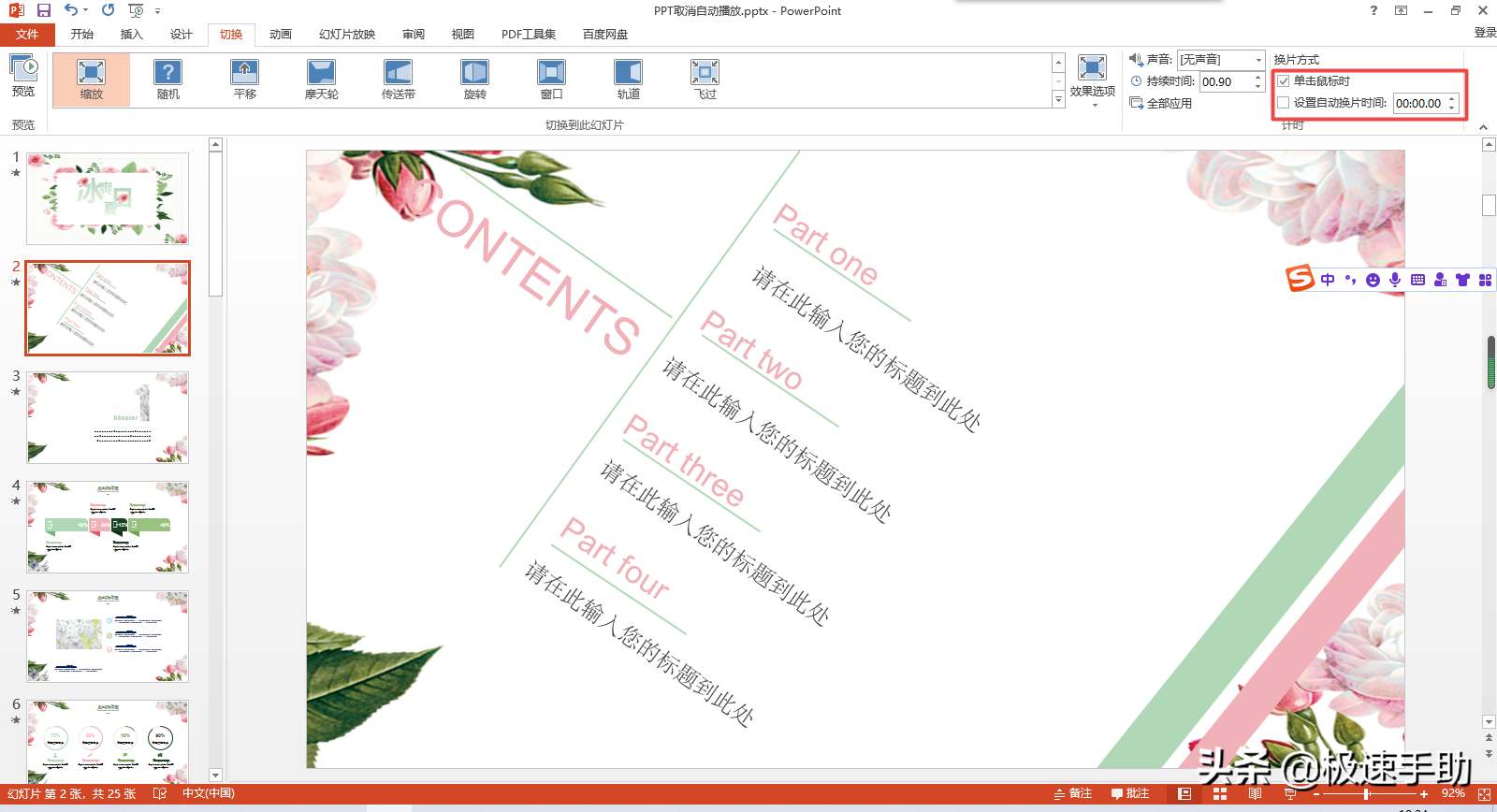The width and height of the screenshot is (1497, 812).
Task: Click the 中文(中国) language indicator
Action: pos(209,793)
